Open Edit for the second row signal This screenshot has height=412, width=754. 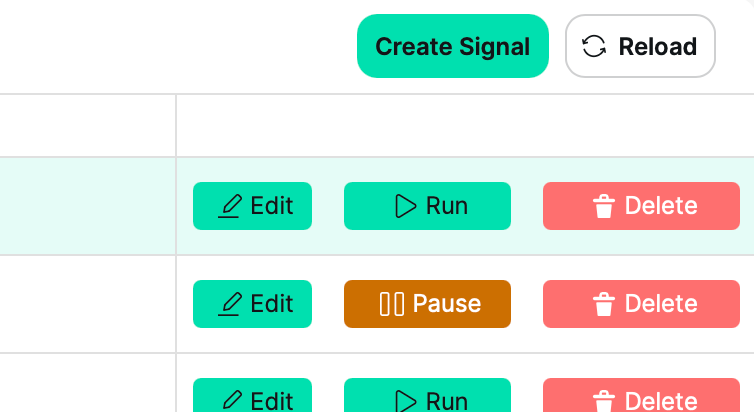[252, 304]
